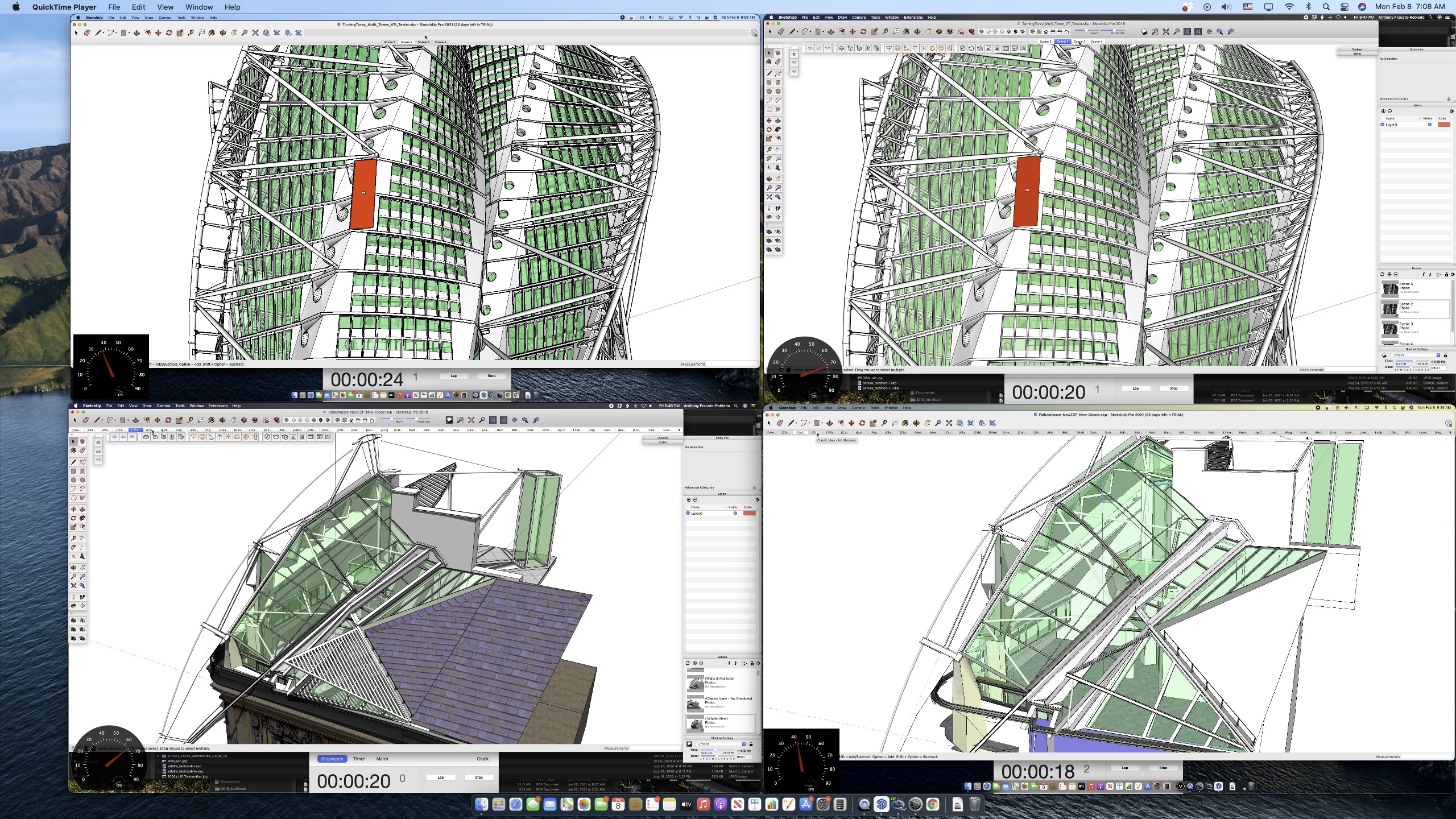Toggle Layer0 visibility checkbox in bottom-left window

pos(735,514)
